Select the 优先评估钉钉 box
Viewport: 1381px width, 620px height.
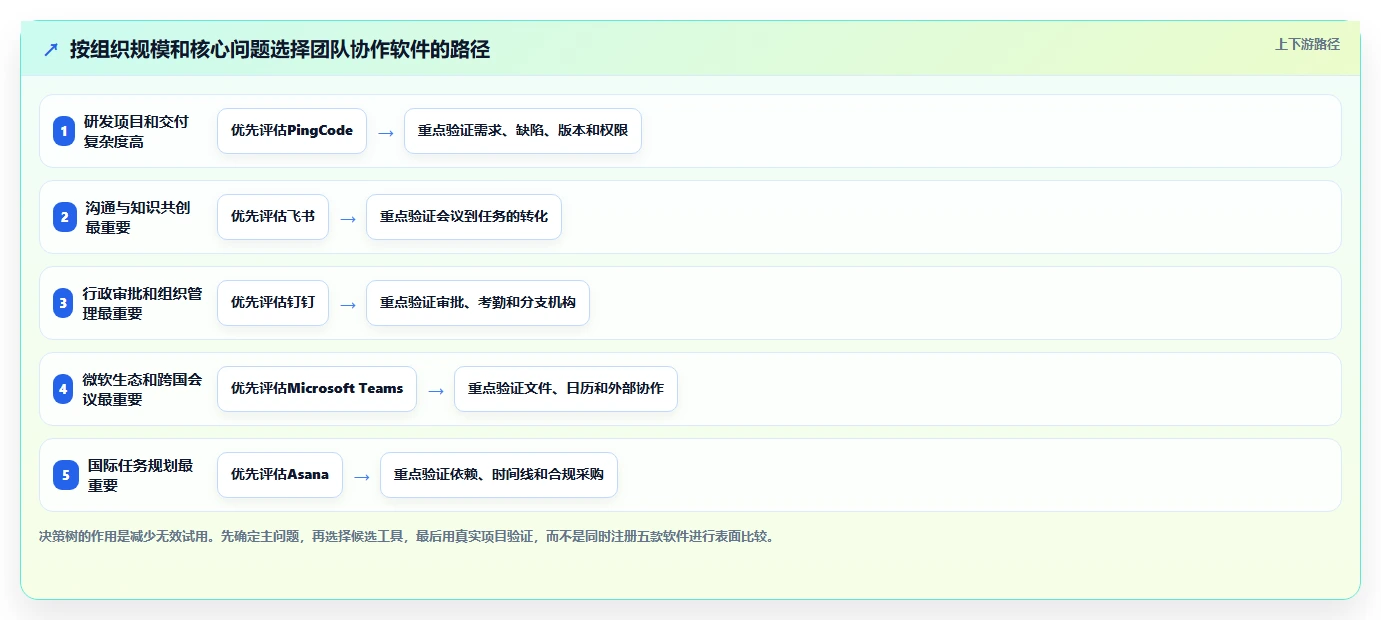coord(273,303)
